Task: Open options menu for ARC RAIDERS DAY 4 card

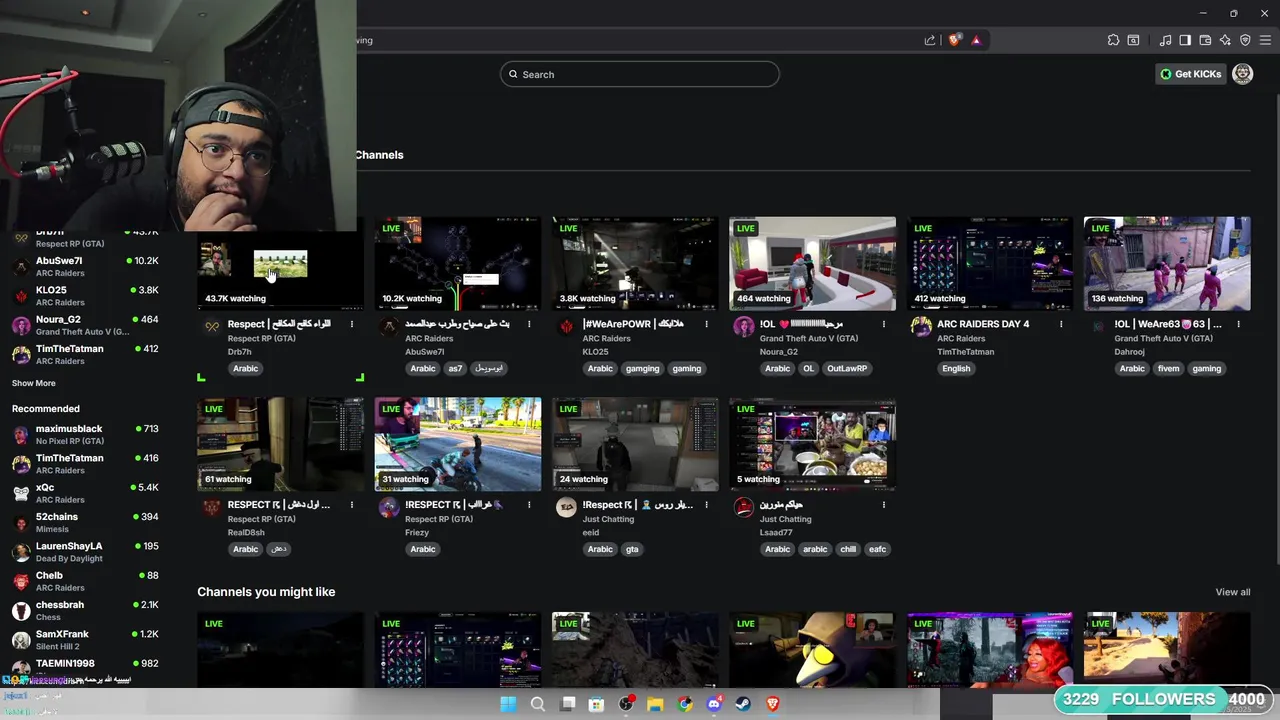Action: click(x=1061, y=324)
